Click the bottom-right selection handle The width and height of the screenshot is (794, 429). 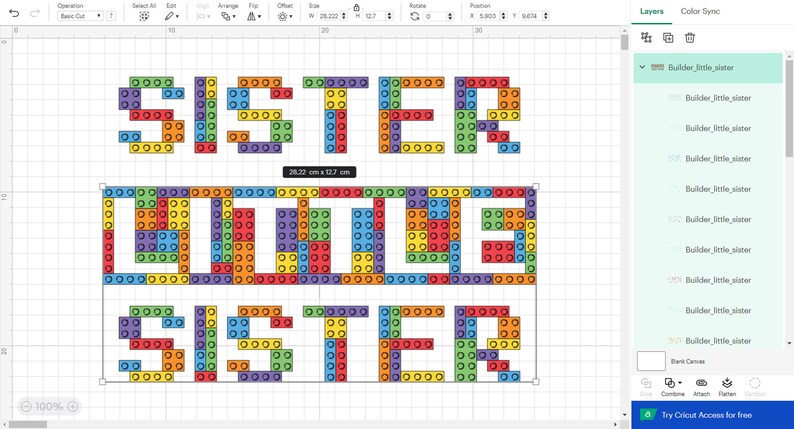click(x=536, y=381)
